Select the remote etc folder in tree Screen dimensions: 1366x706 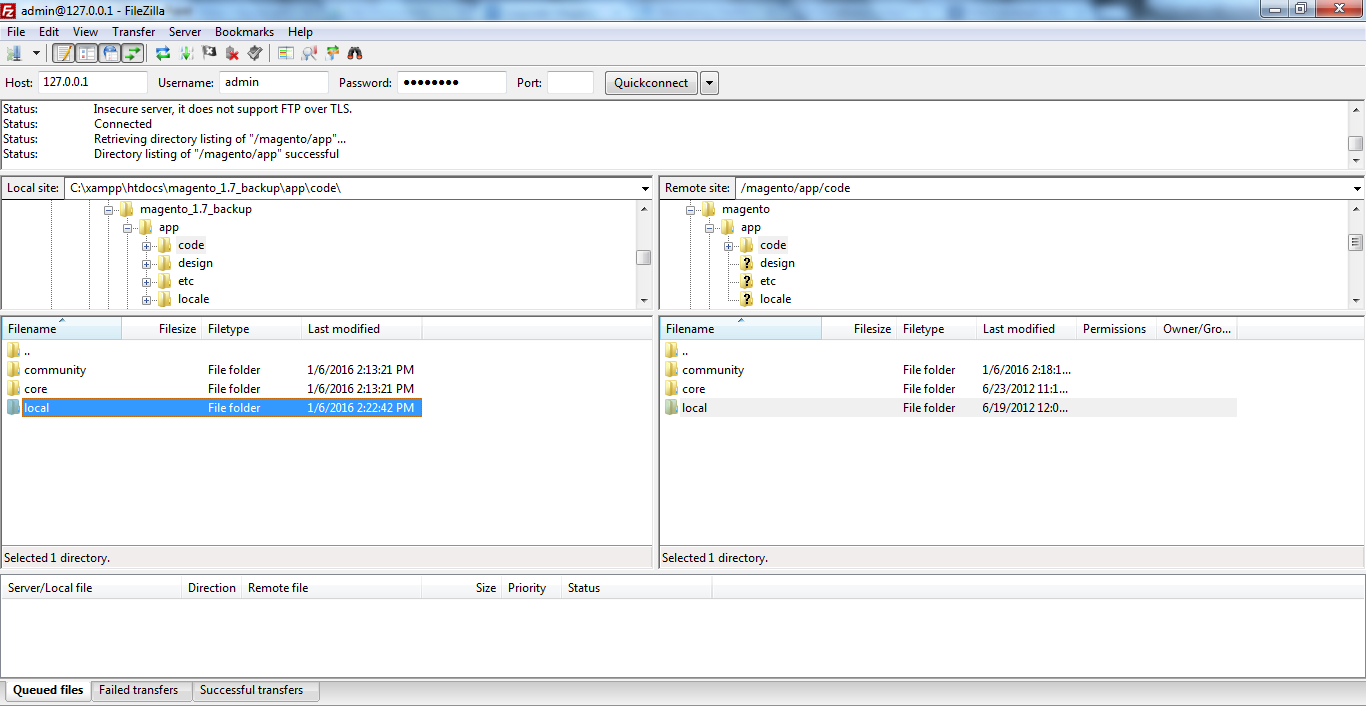[x=758, y=282]
